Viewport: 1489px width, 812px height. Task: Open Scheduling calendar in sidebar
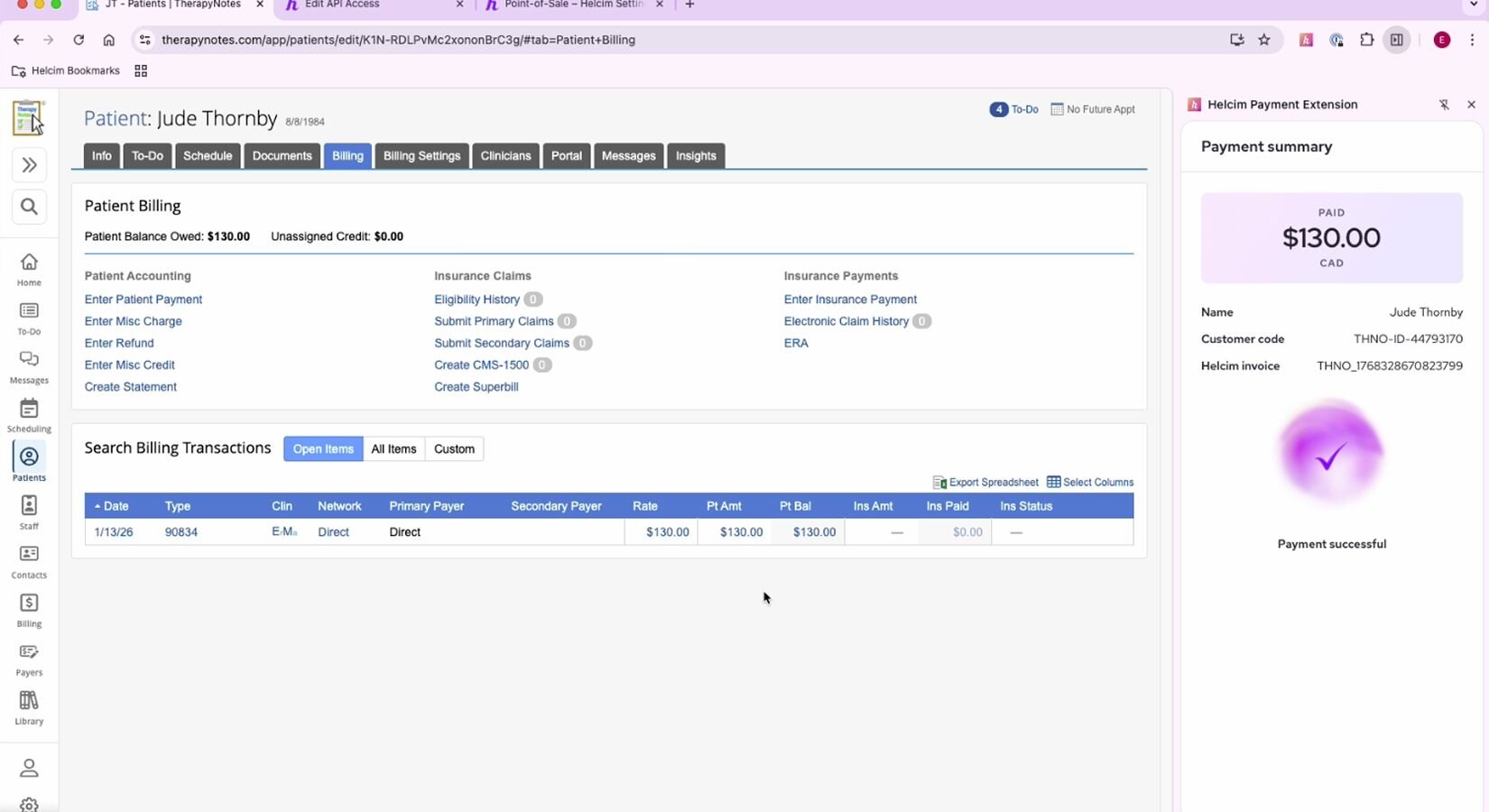coord(29,416)
